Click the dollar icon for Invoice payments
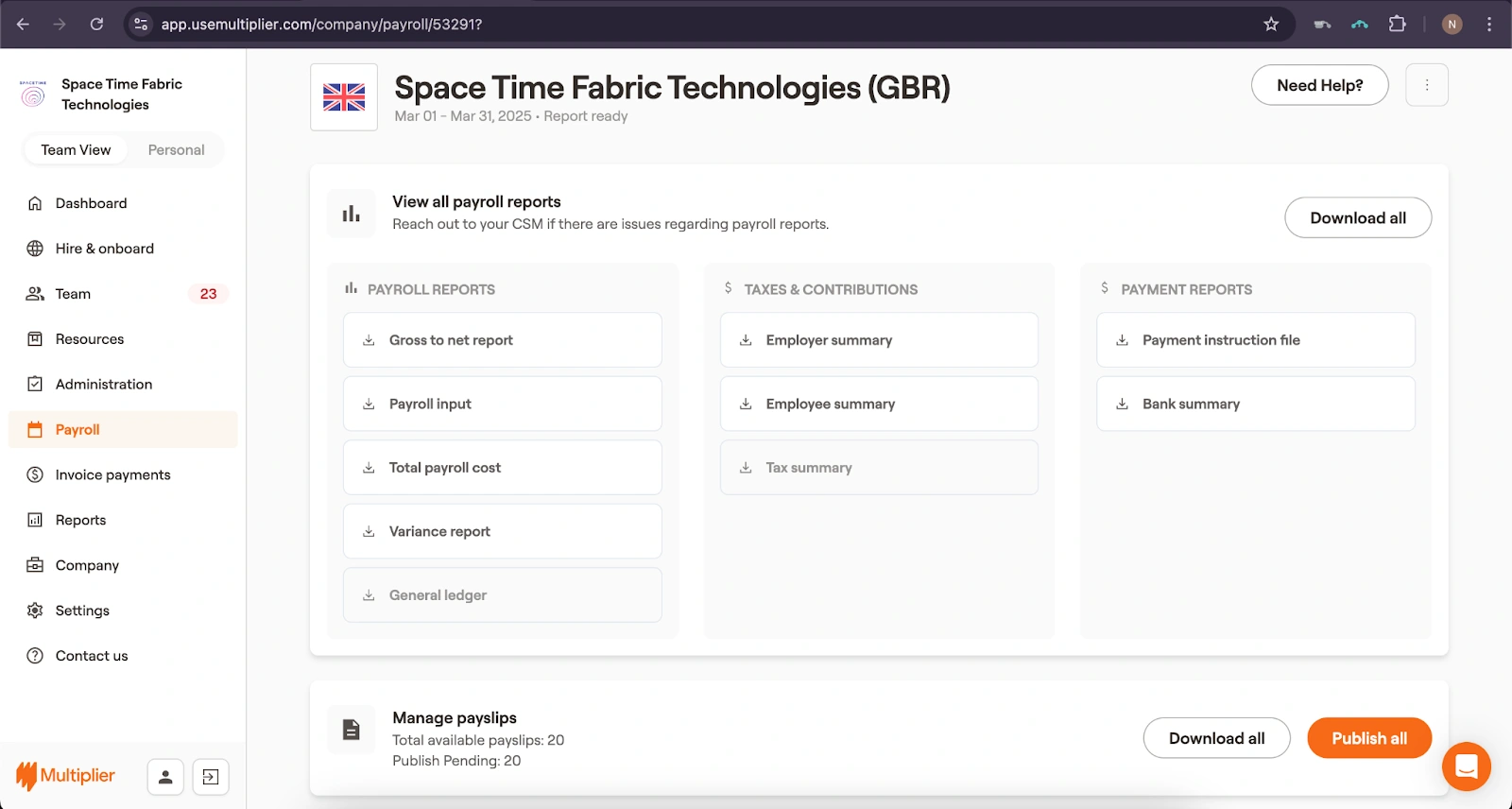The height and width of the screenshot is (809, 1512). 35,475
